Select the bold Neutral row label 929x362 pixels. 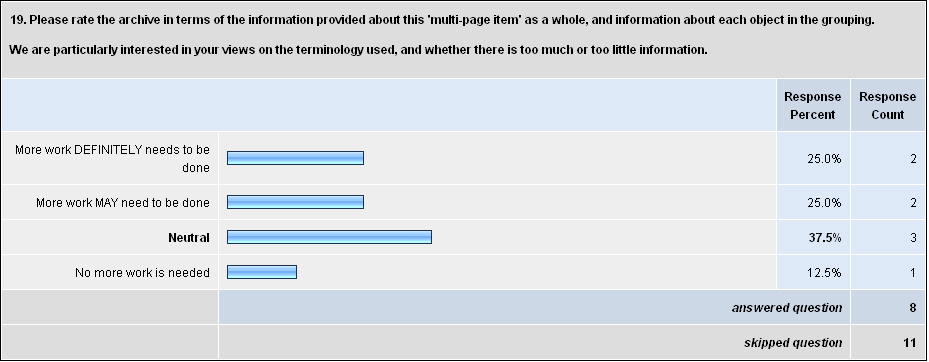[189, 238]
